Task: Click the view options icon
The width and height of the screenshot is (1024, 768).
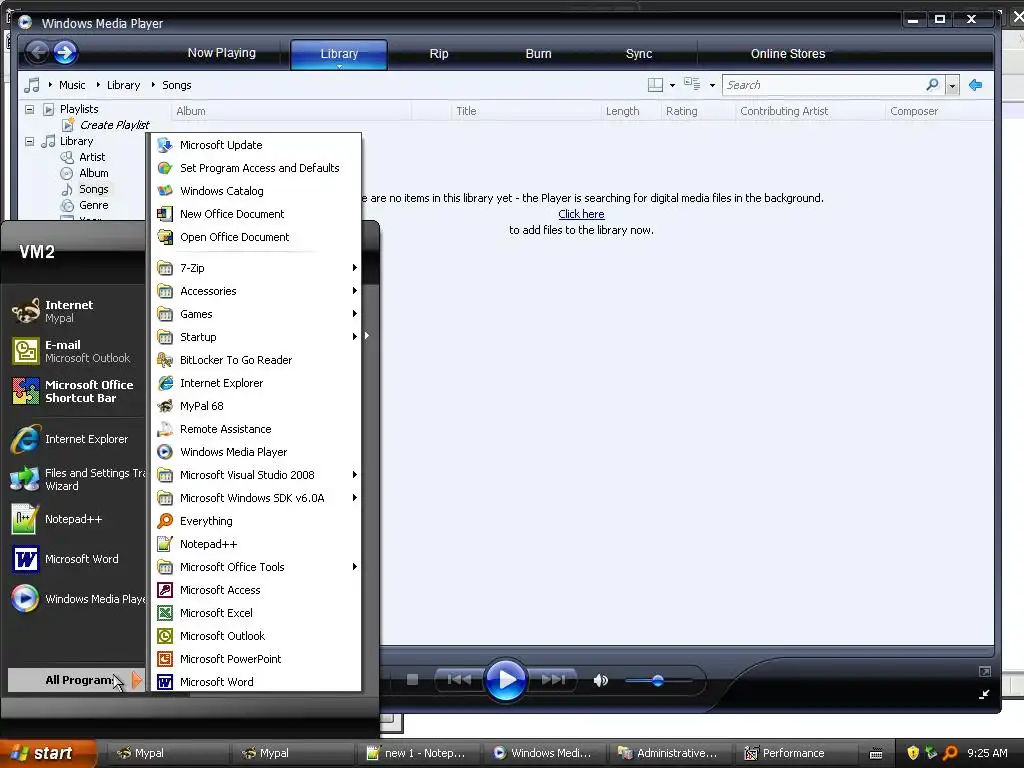Action: coord(692,84)
